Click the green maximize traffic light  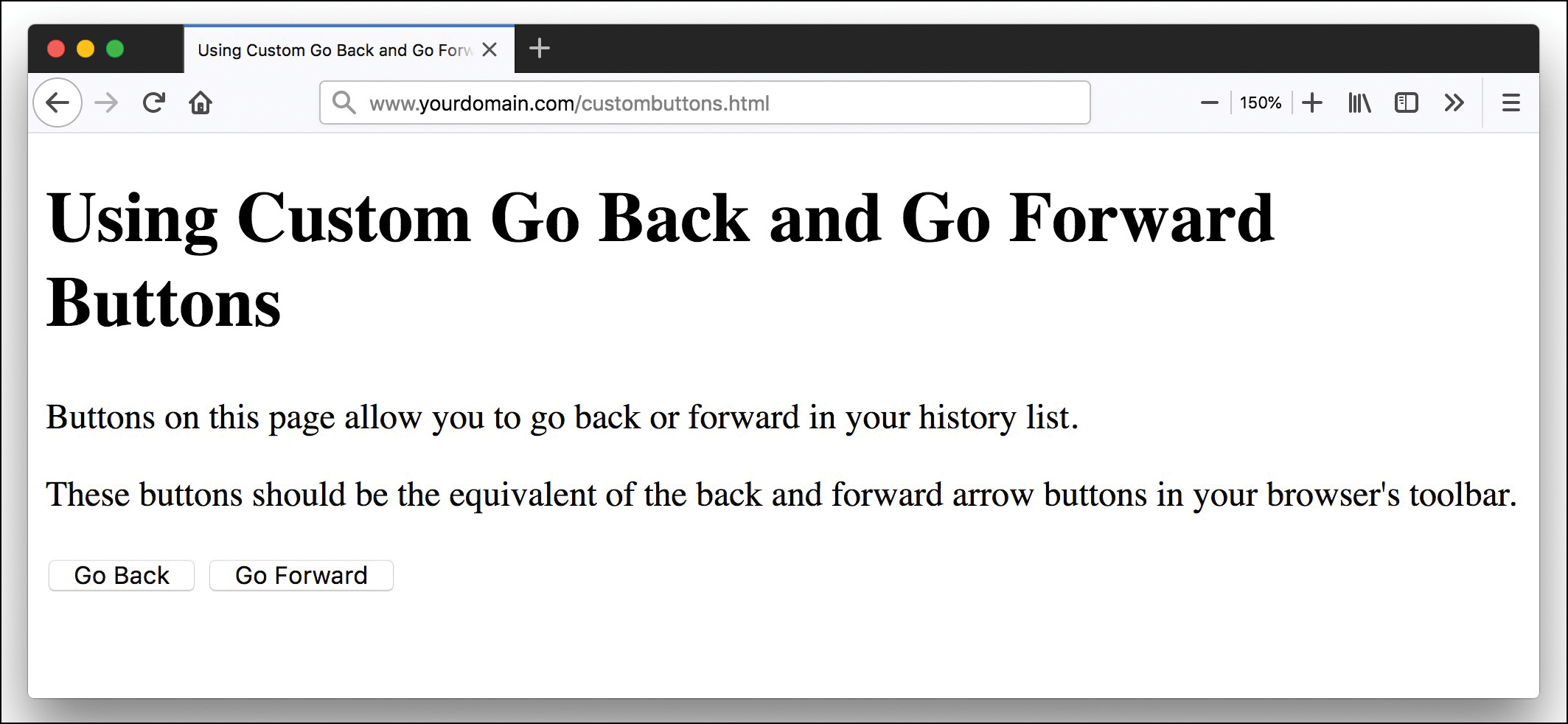tap(115, 47)
